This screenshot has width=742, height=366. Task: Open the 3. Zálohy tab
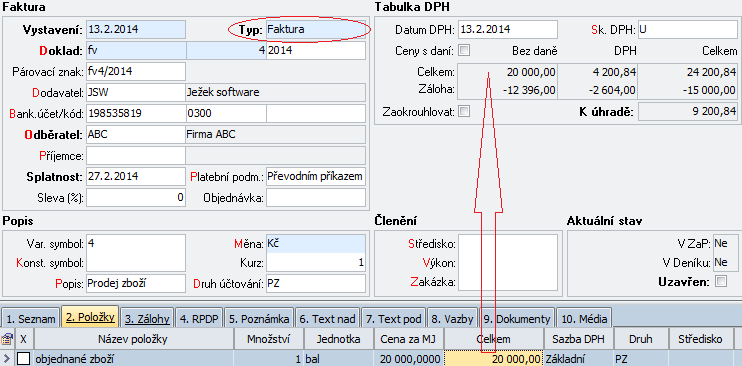147,319
